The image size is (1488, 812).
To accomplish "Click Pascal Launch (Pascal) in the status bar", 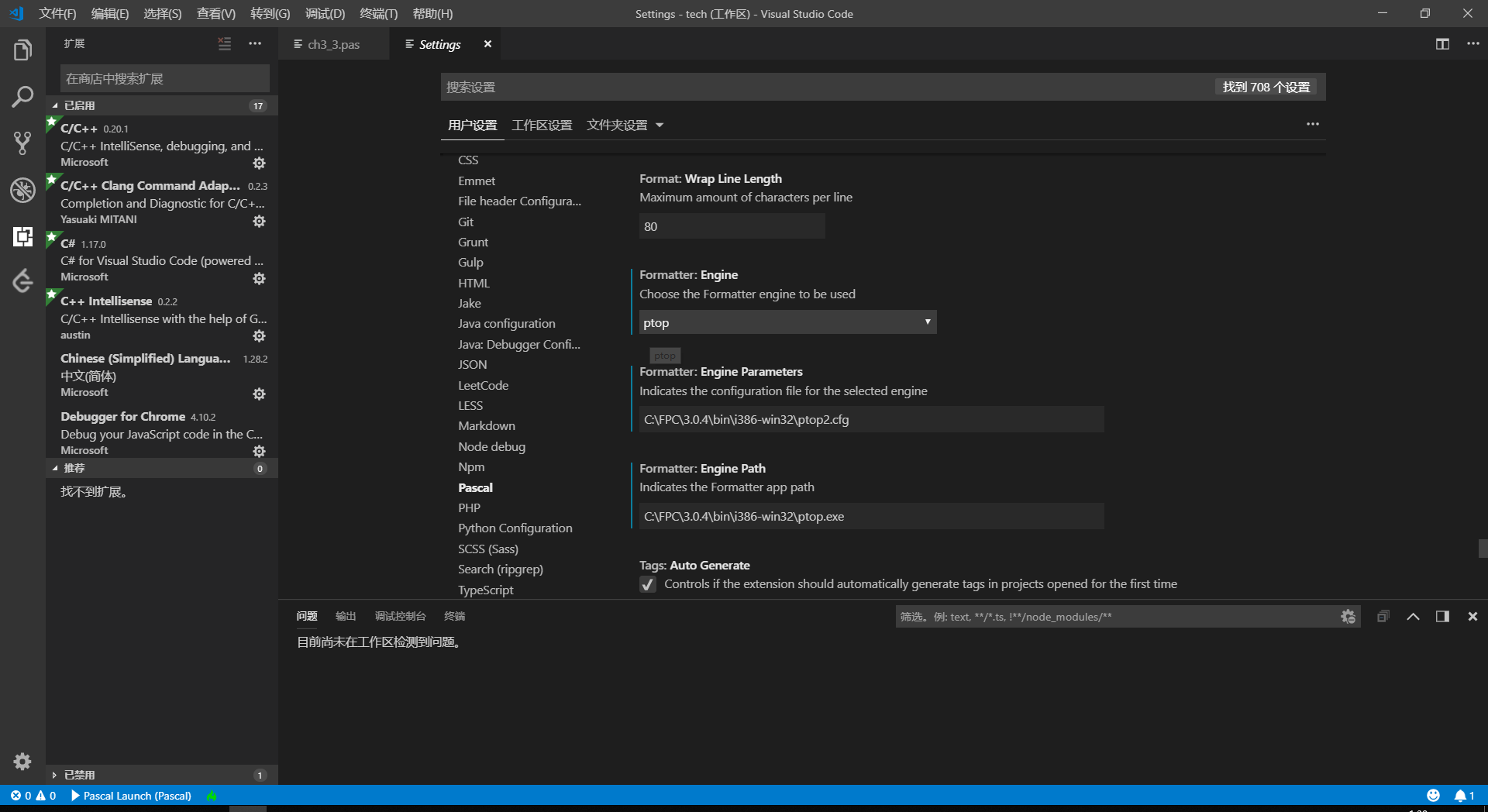I will tap(135, 796).
